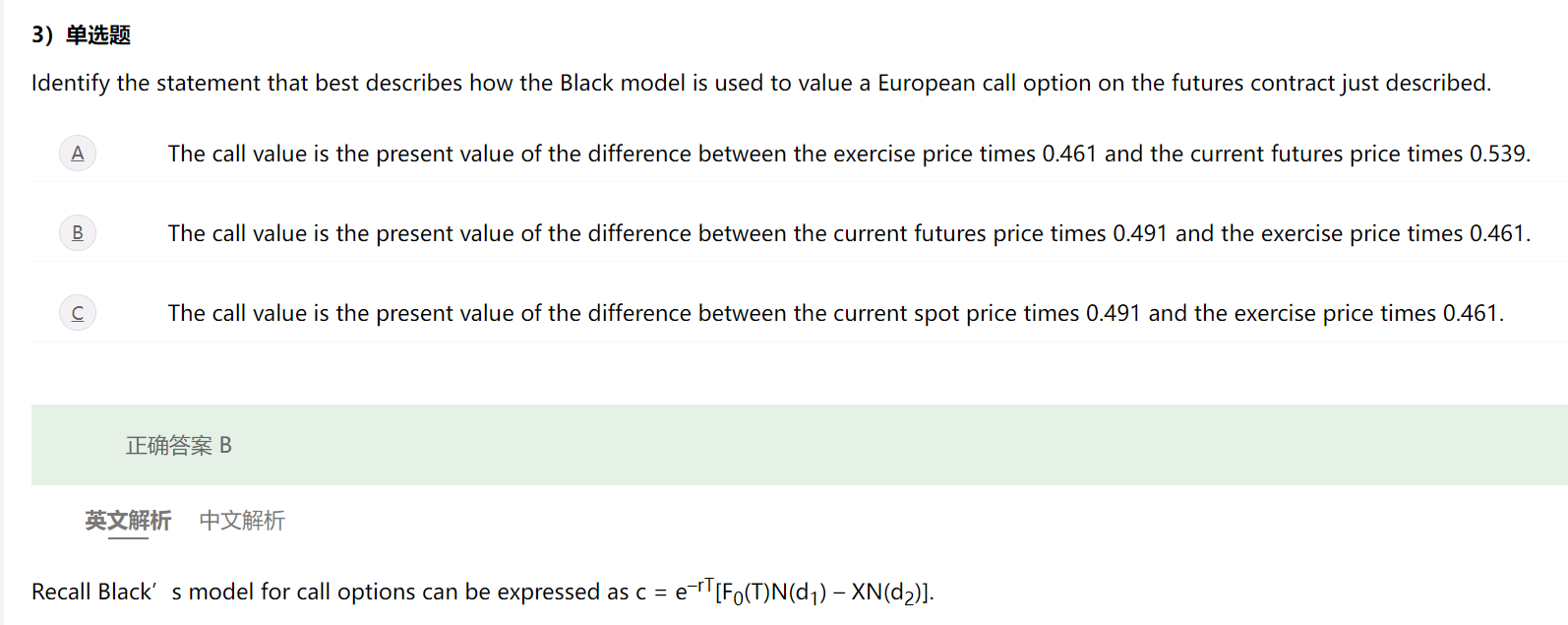Click the question number 3)

[x=42, y=35]
